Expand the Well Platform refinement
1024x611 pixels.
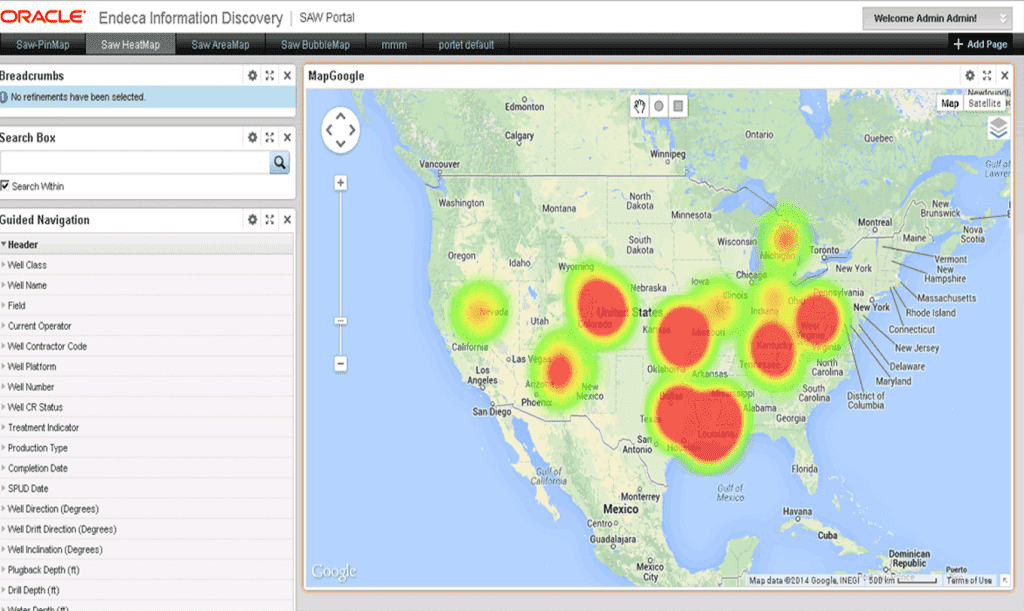(4, 366)
